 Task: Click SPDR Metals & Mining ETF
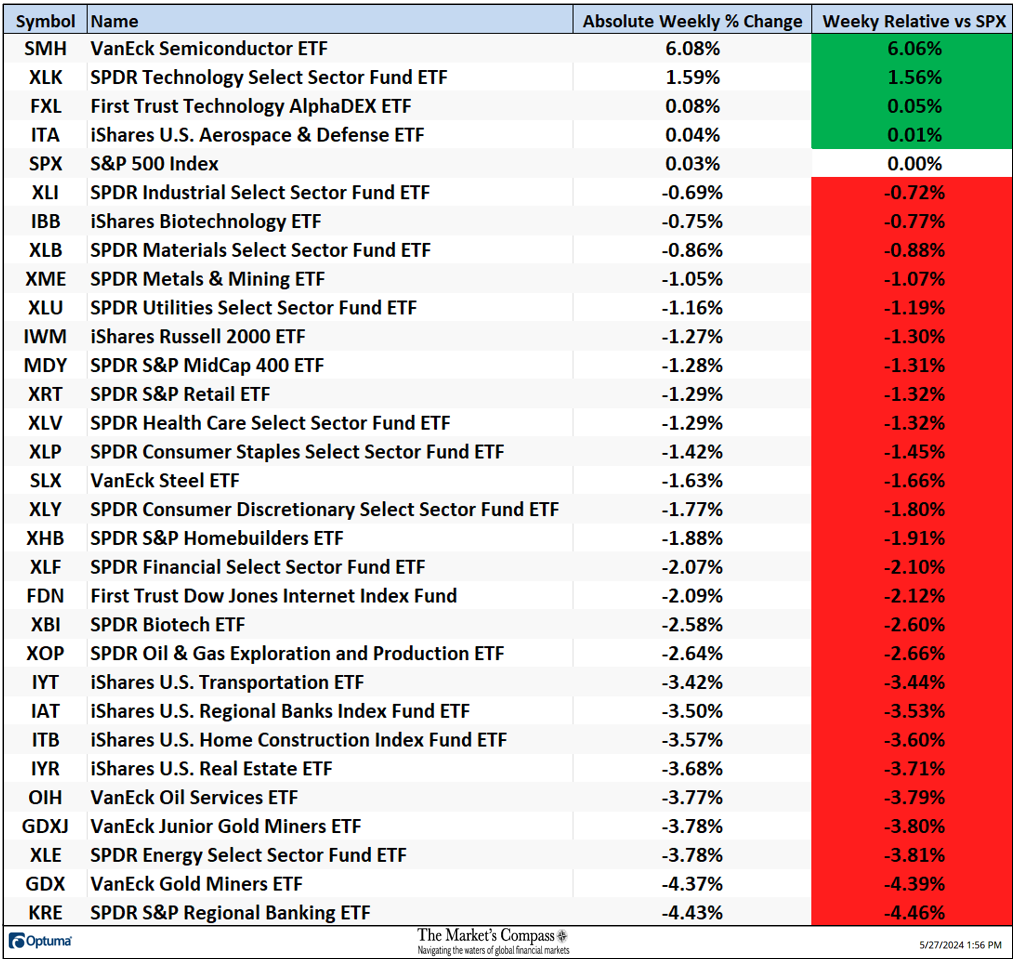click(207, 279)
